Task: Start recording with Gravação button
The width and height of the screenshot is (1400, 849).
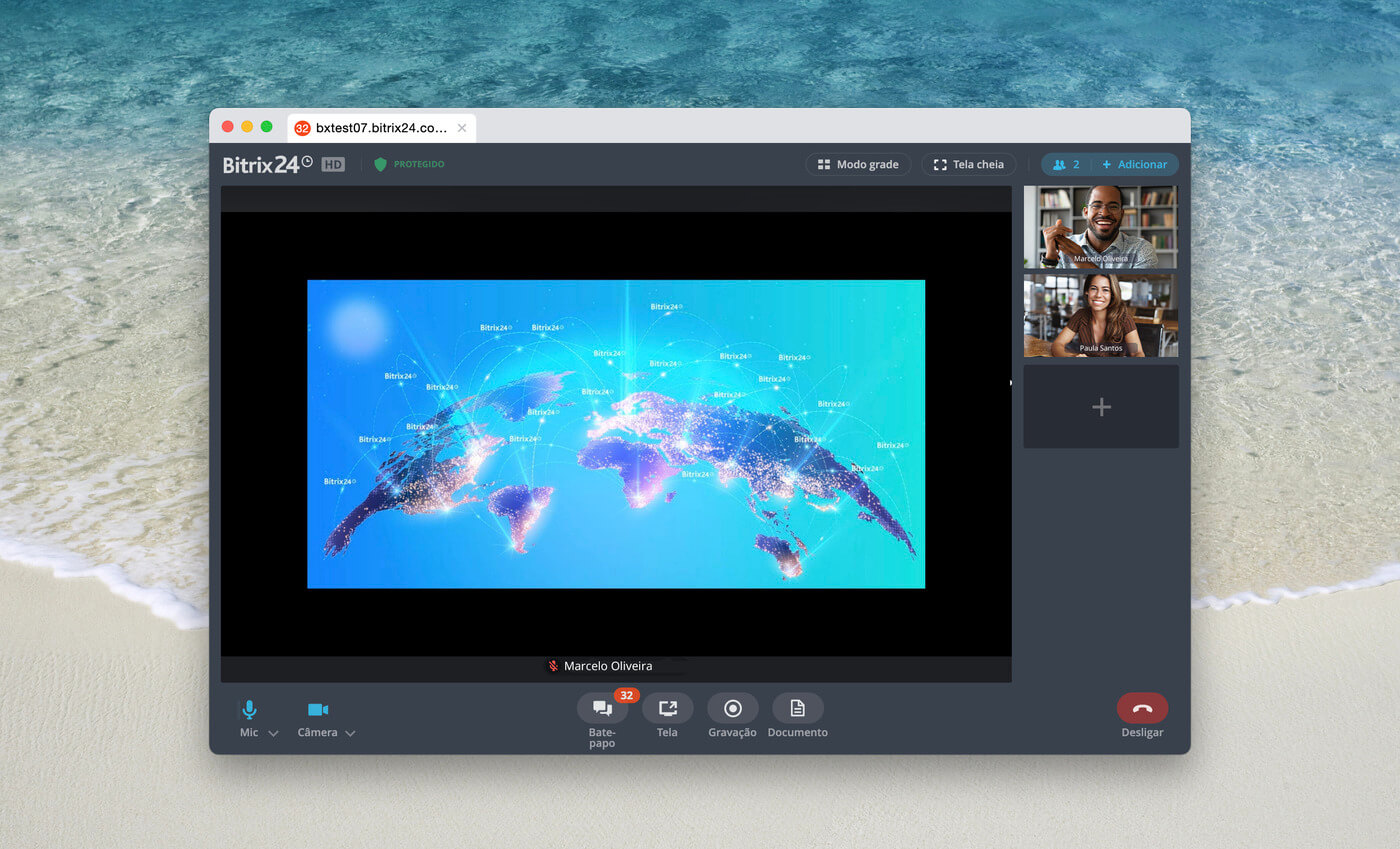Action: coord(732,708)
